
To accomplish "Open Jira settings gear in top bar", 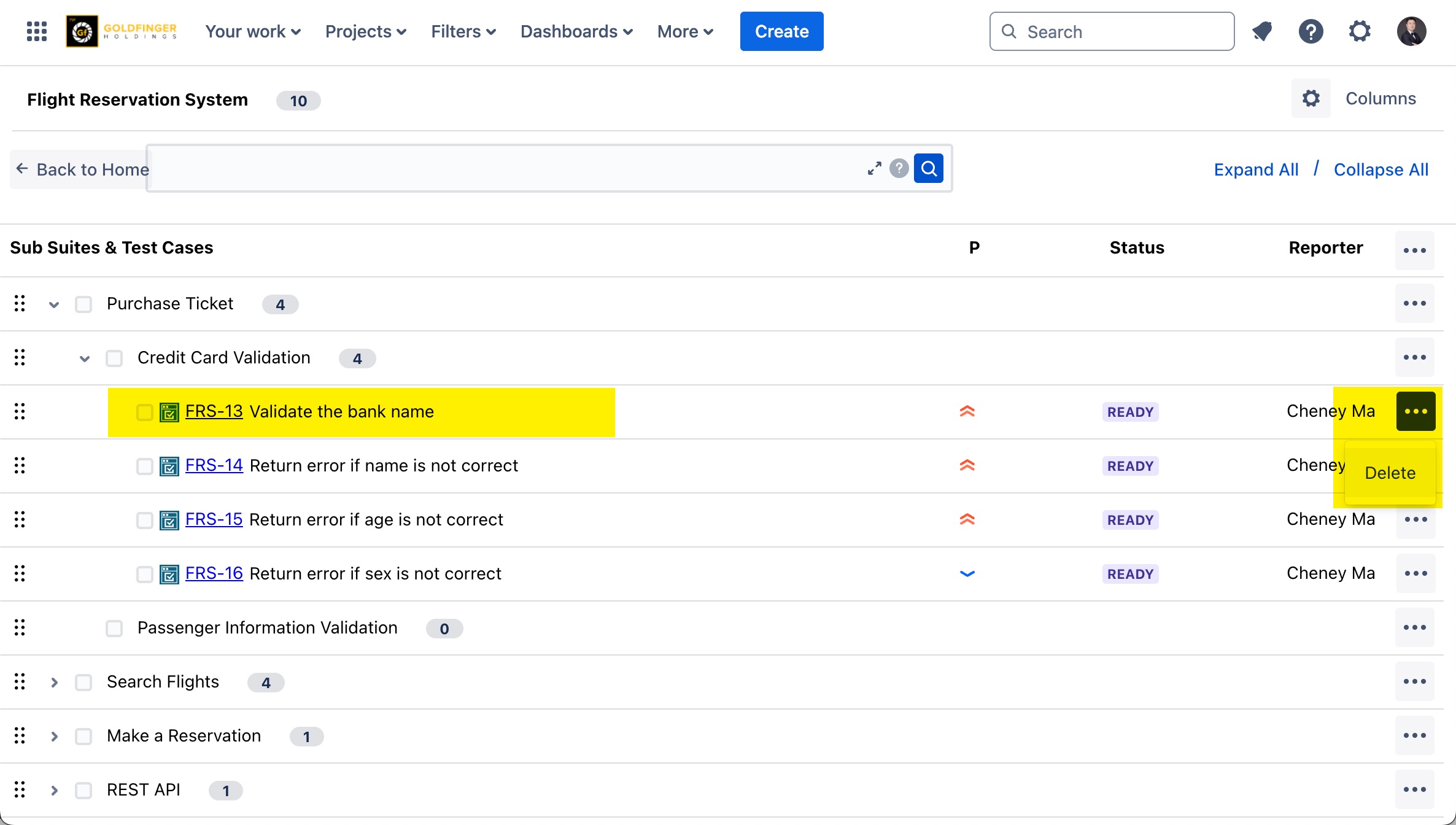I will (1360, 31).
